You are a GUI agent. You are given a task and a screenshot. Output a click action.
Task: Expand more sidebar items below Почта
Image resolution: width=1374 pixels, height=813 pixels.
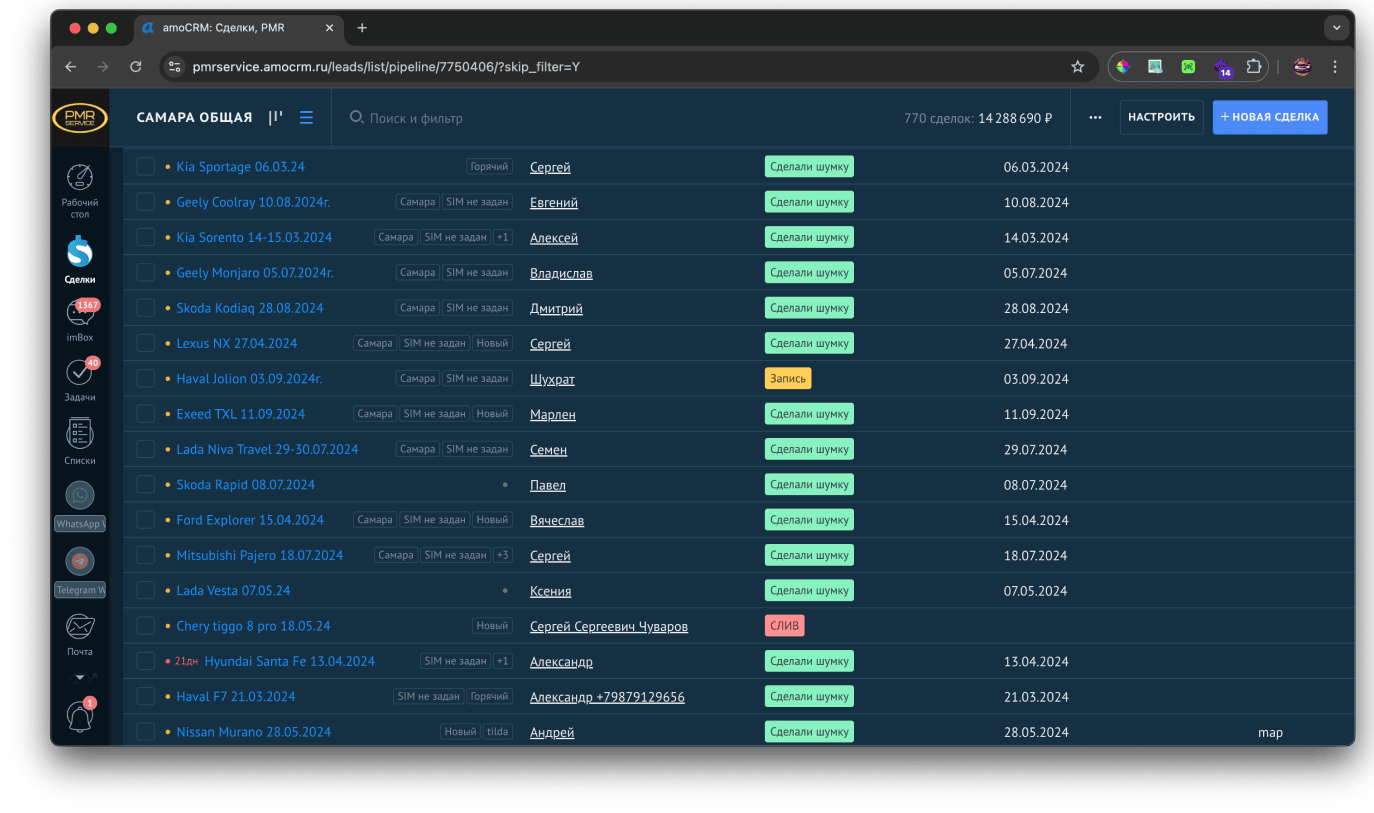(x=80, y=677)
